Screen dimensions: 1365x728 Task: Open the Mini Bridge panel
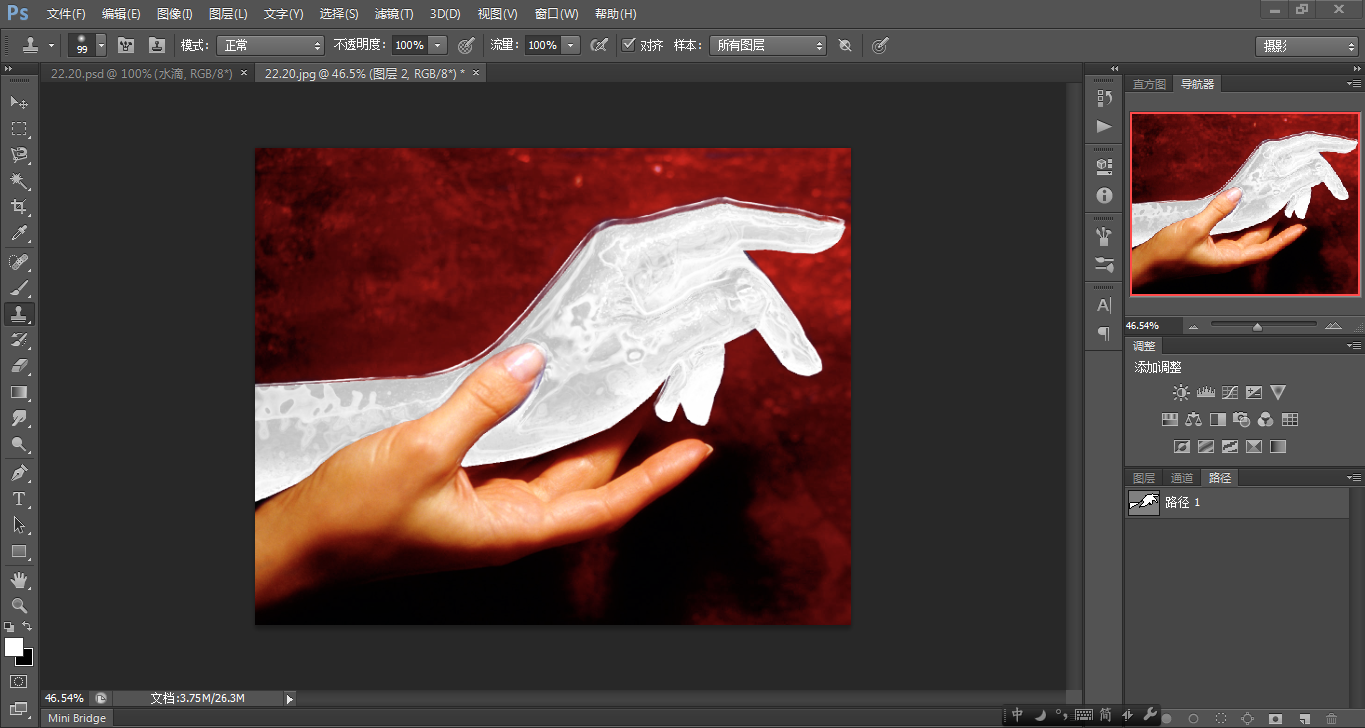[77, 717]
